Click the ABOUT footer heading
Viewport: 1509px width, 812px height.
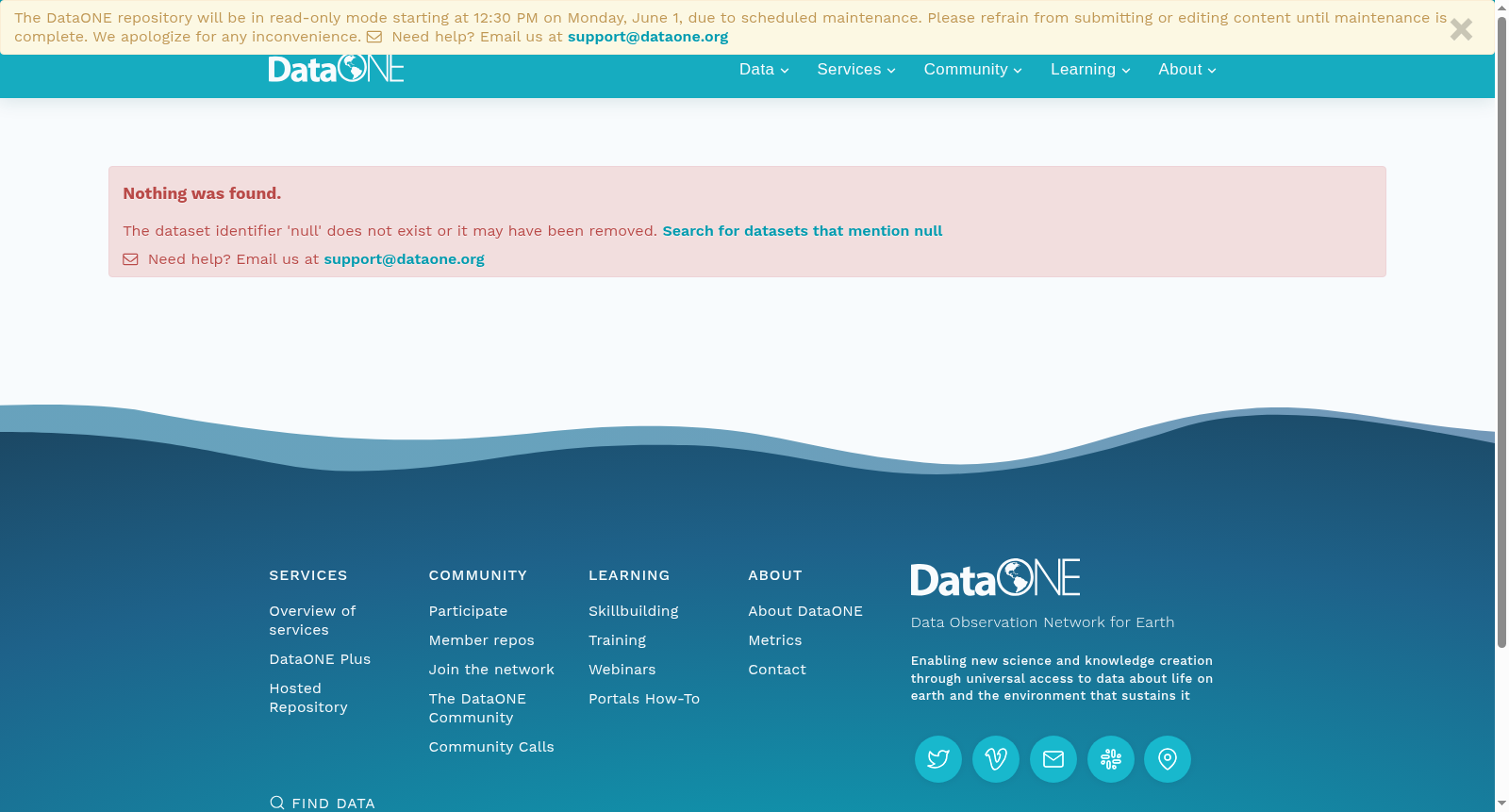[x=775, y=575]
